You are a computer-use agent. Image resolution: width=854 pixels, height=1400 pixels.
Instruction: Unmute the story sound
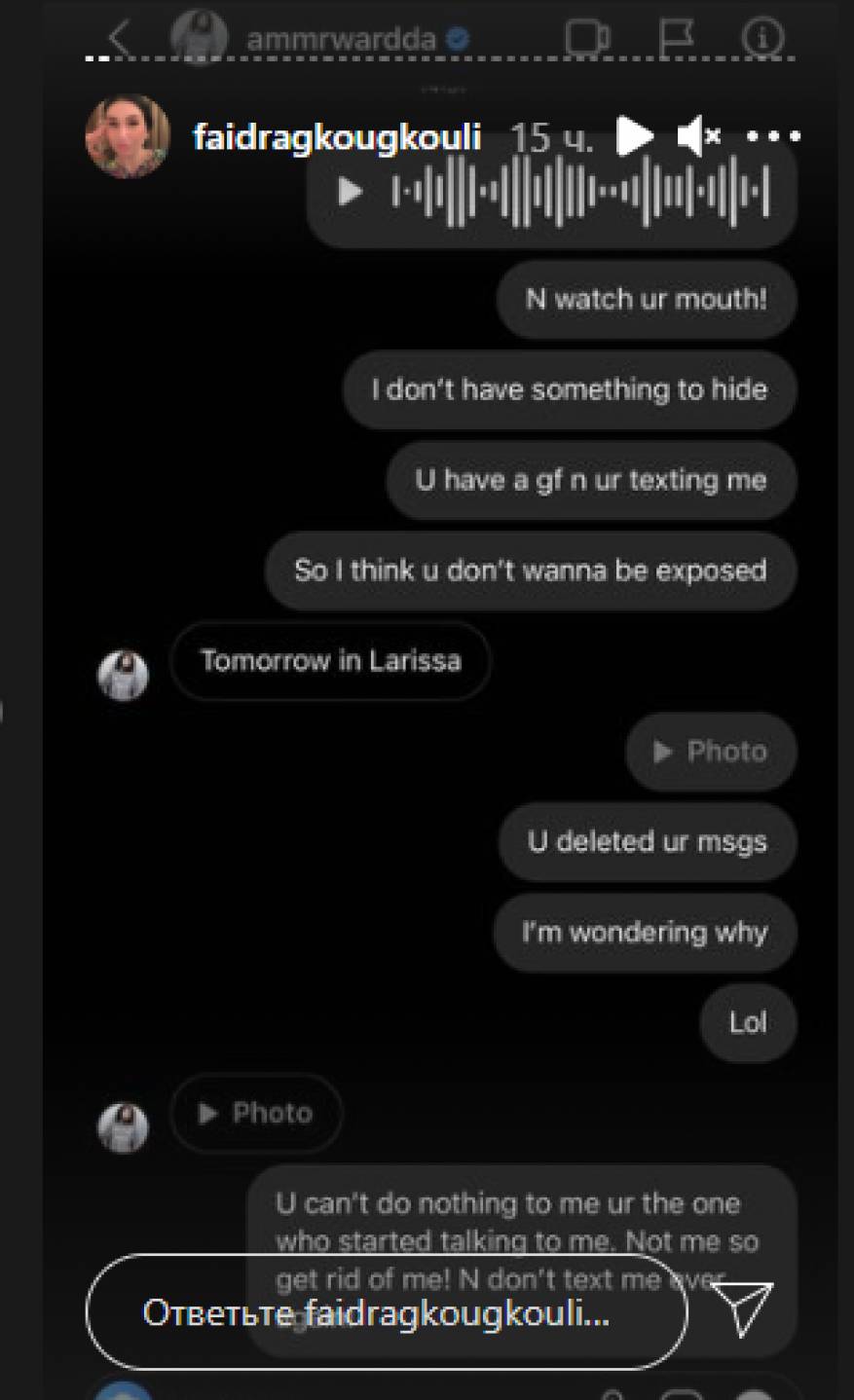(698, 136)
